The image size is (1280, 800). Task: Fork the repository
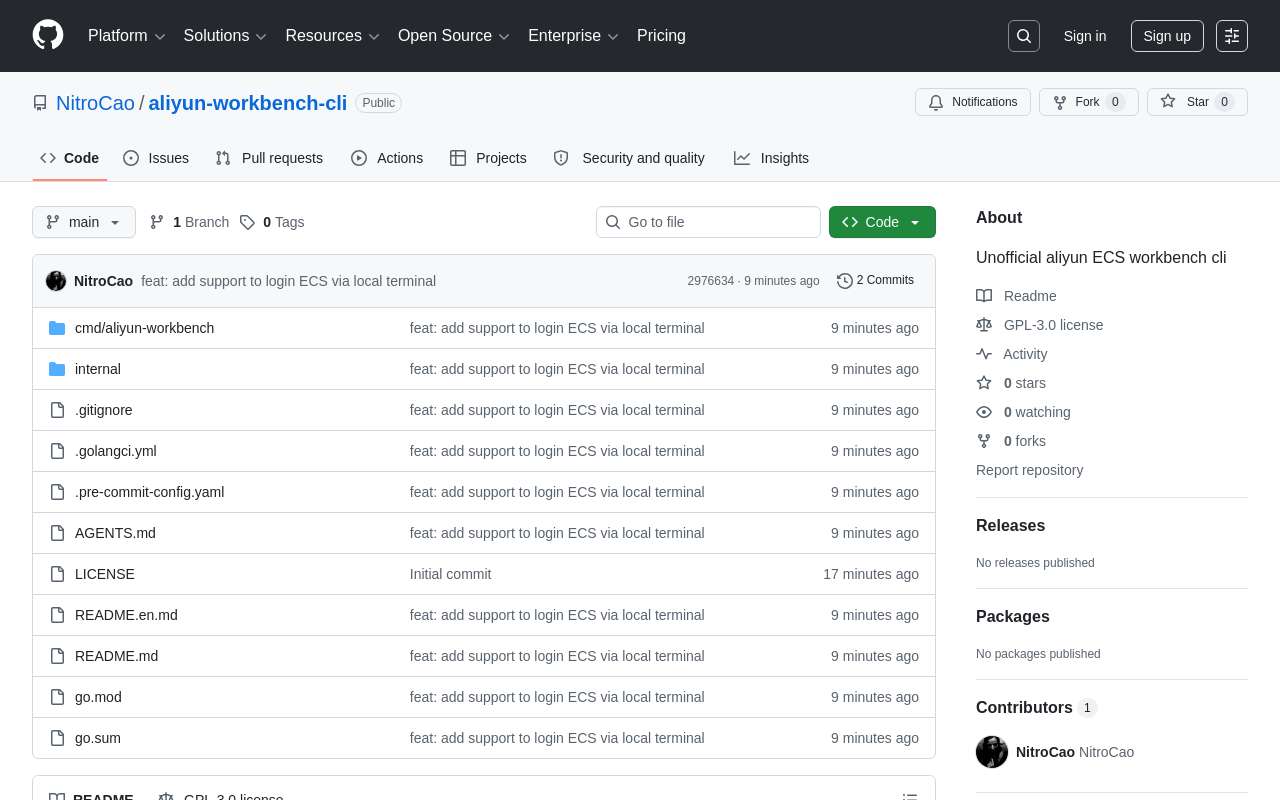pos(1088,102)
